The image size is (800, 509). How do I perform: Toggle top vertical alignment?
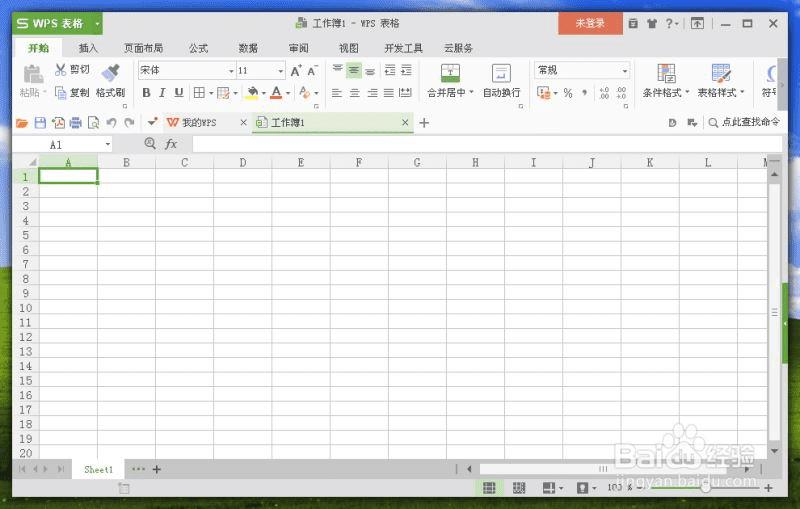tap(337, 70)
